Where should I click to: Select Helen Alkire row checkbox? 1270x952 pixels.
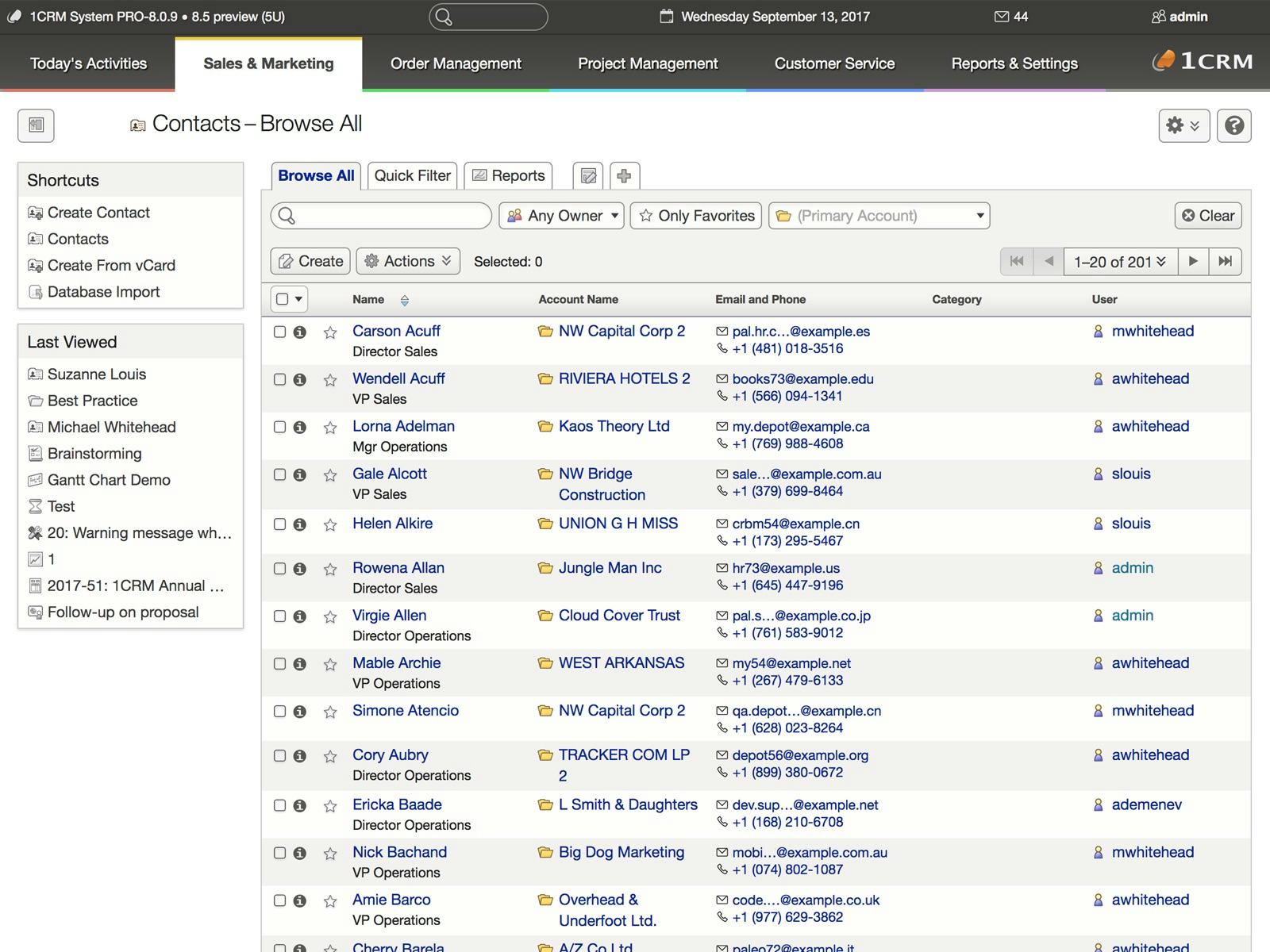(x=279, y=524)
